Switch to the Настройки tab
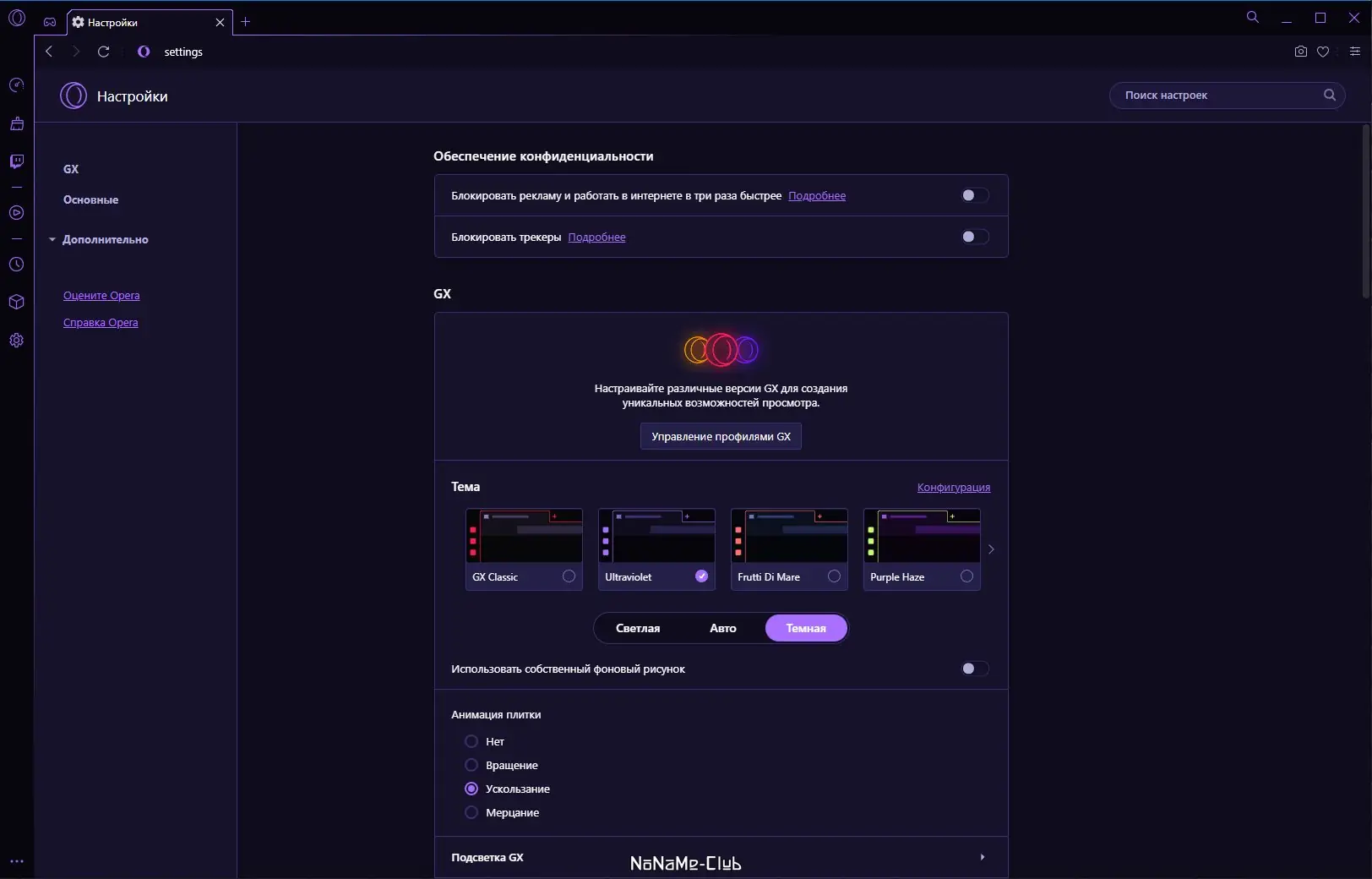The height and width of the screenshot is (879, 1372). (149, 22)
